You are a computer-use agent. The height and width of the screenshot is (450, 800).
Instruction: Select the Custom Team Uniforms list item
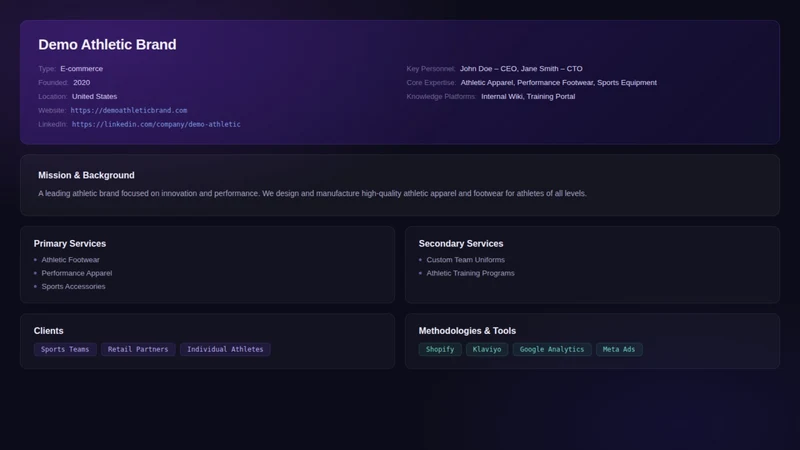[465, 260]
